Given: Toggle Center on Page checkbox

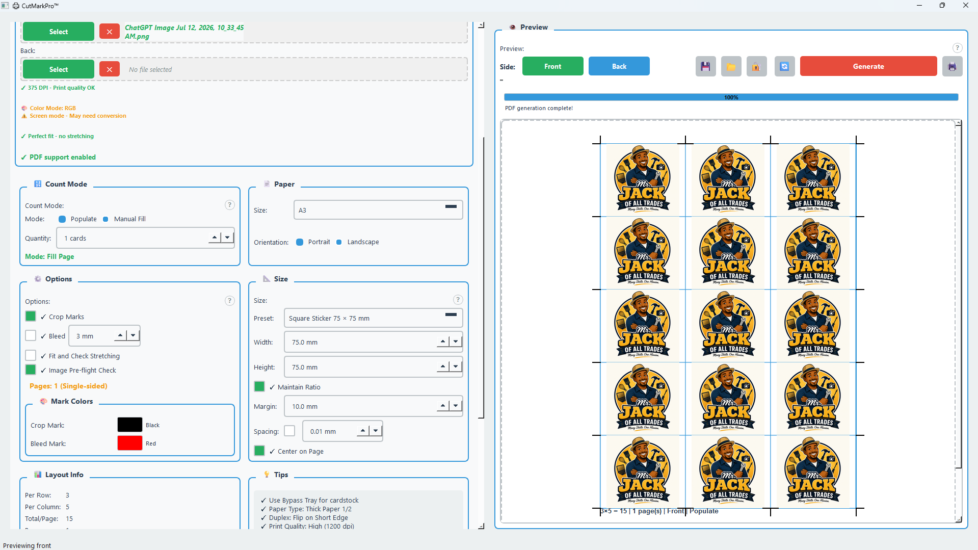Looking at the screenshot, I should [259, 451].
